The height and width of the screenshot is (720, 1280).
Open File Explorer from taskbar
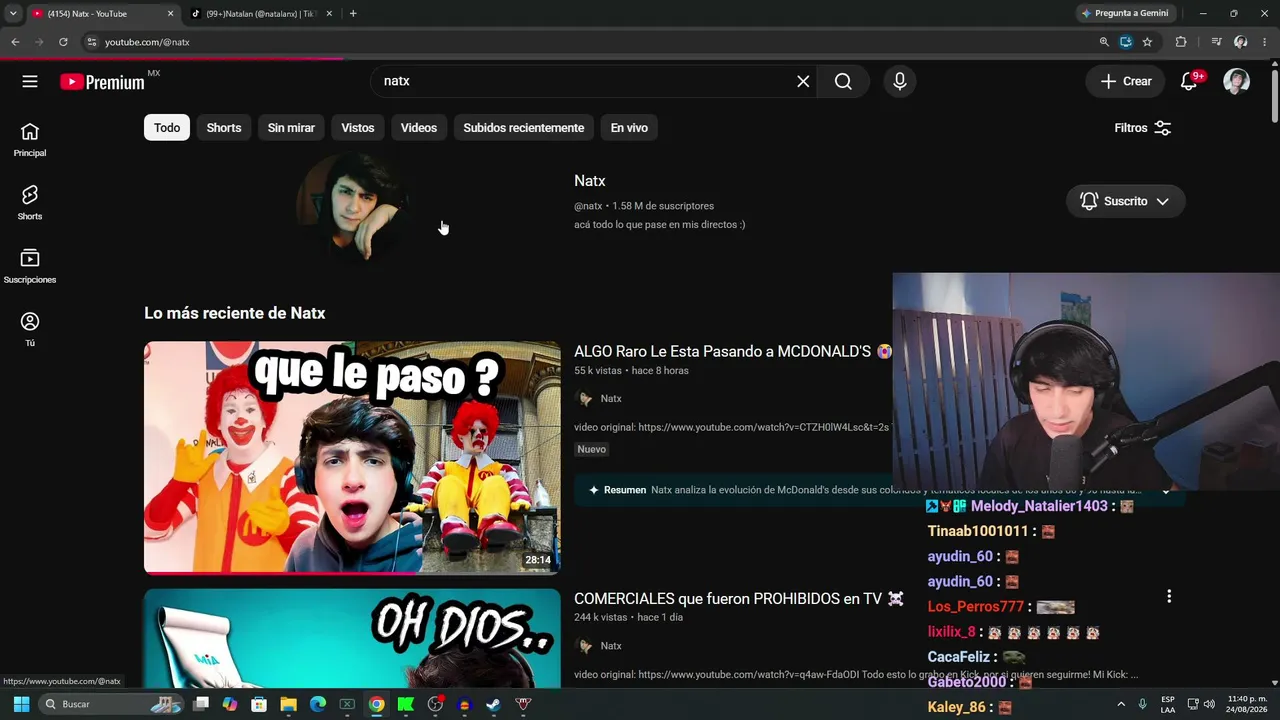point(289,704)
